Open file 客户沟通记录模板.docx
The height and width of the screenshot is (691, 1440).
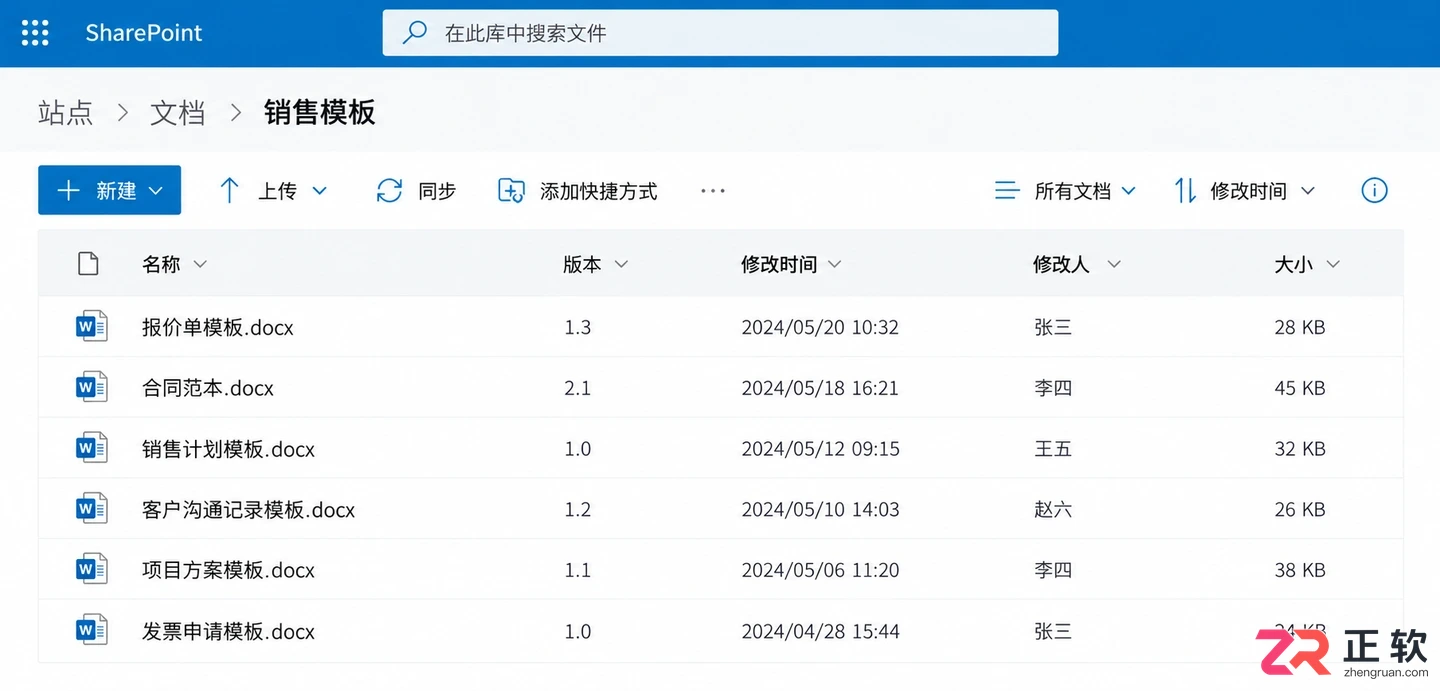(249, 510)
